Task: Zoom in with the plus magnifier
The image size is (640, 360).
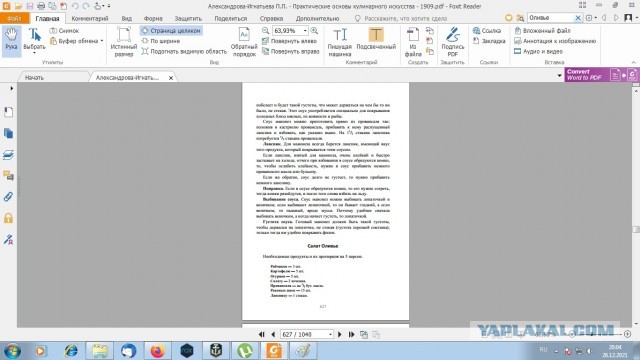Action: (x=314, y=31)
